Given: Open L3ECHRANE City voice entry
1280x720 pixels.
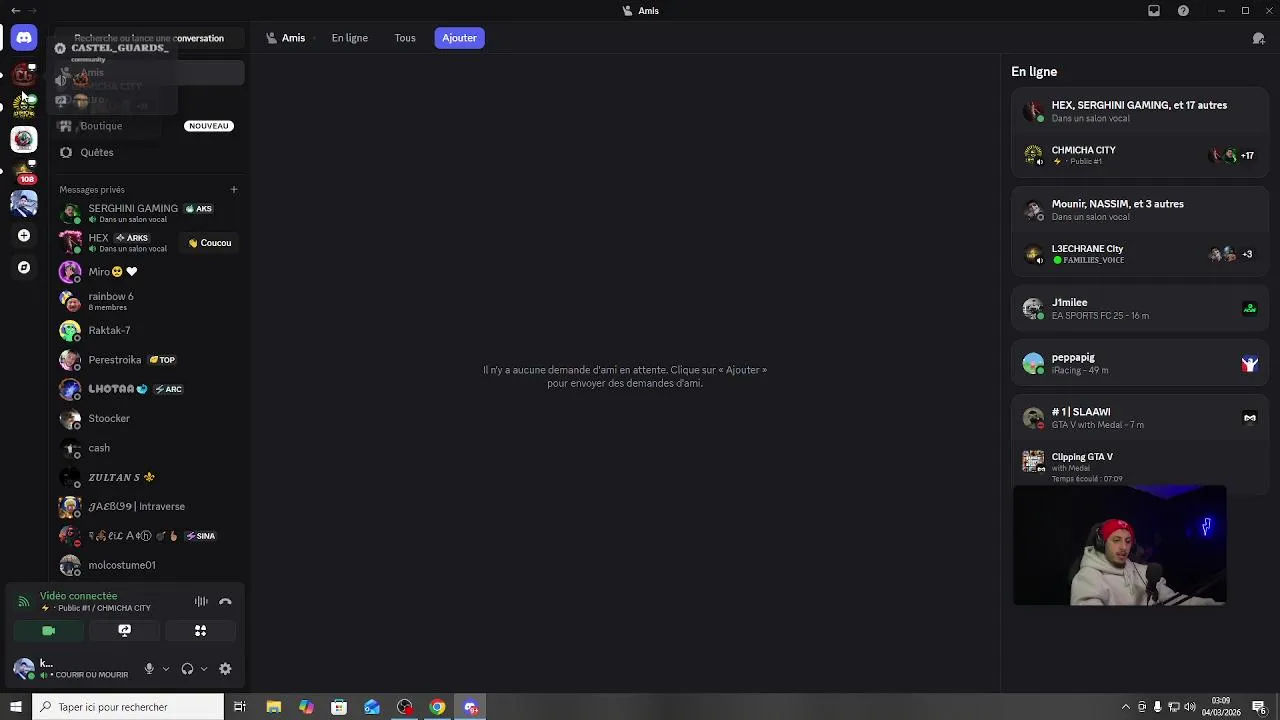Looking at the screenshot, I should (x=1140, y=254).
